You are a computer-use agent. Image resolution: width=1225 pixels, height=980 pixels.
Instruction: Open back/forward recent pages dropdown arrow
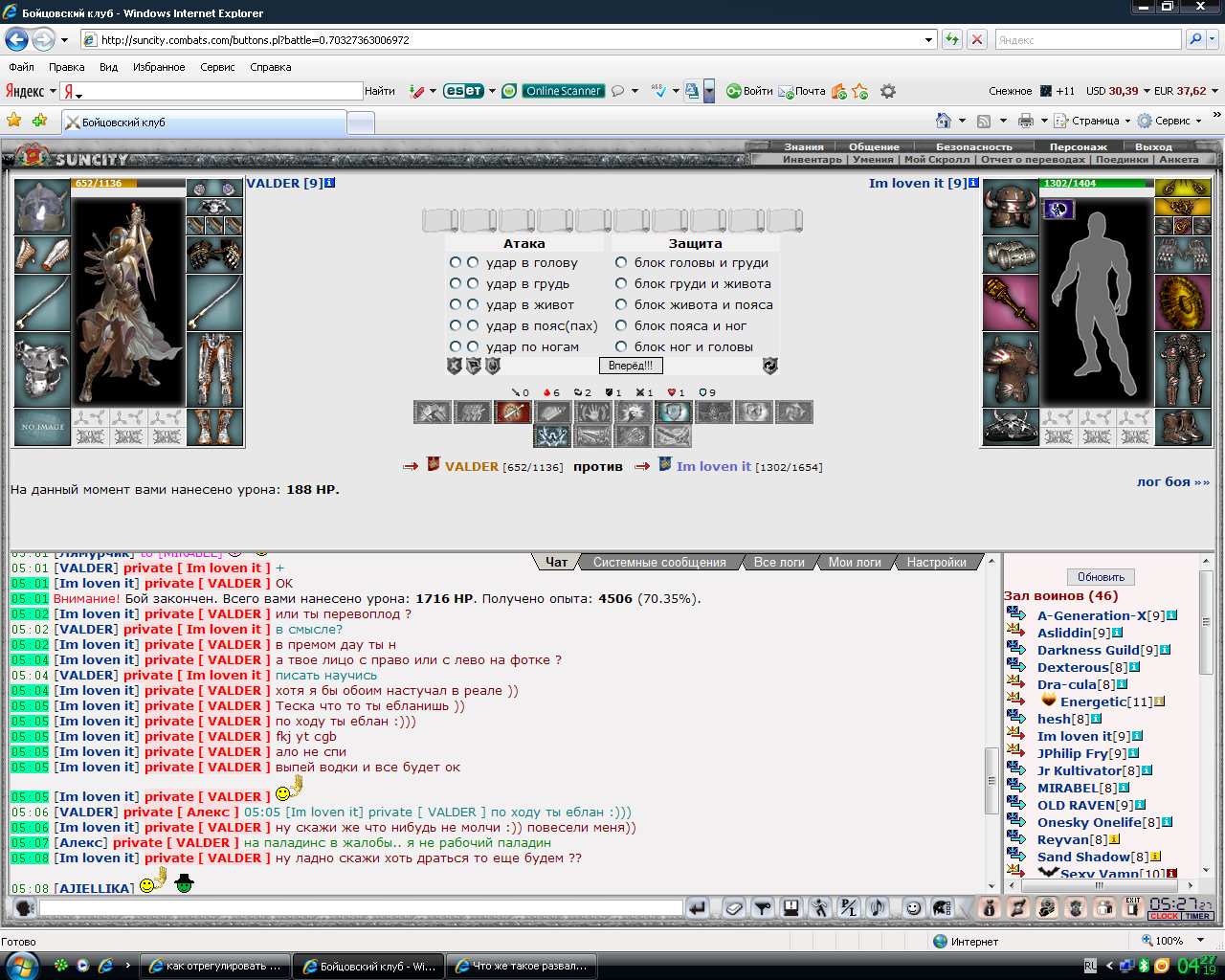[x=64, y=40]
